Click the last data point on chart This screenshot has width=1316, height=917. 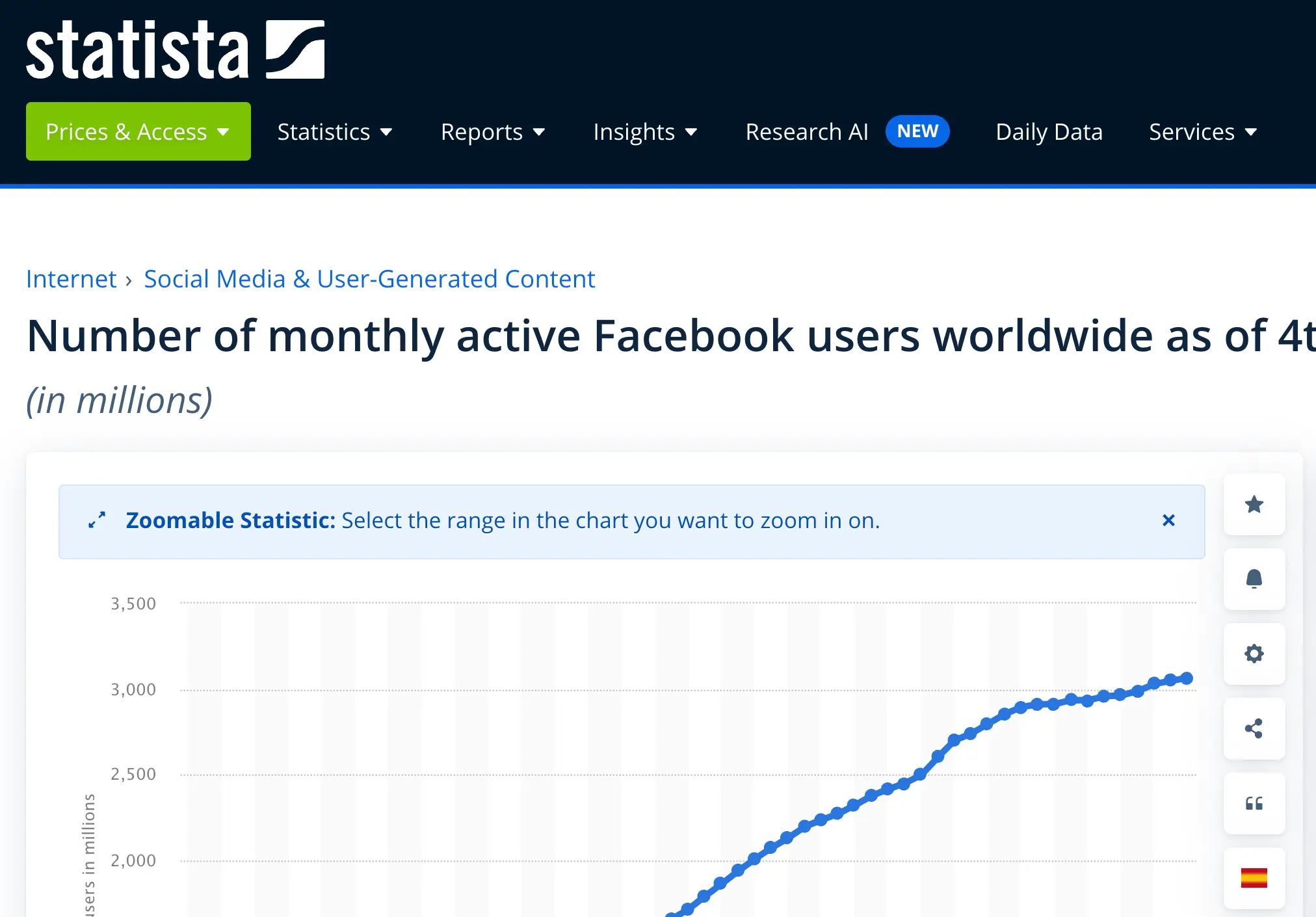pyautogui.click(x=1186, y=678)
